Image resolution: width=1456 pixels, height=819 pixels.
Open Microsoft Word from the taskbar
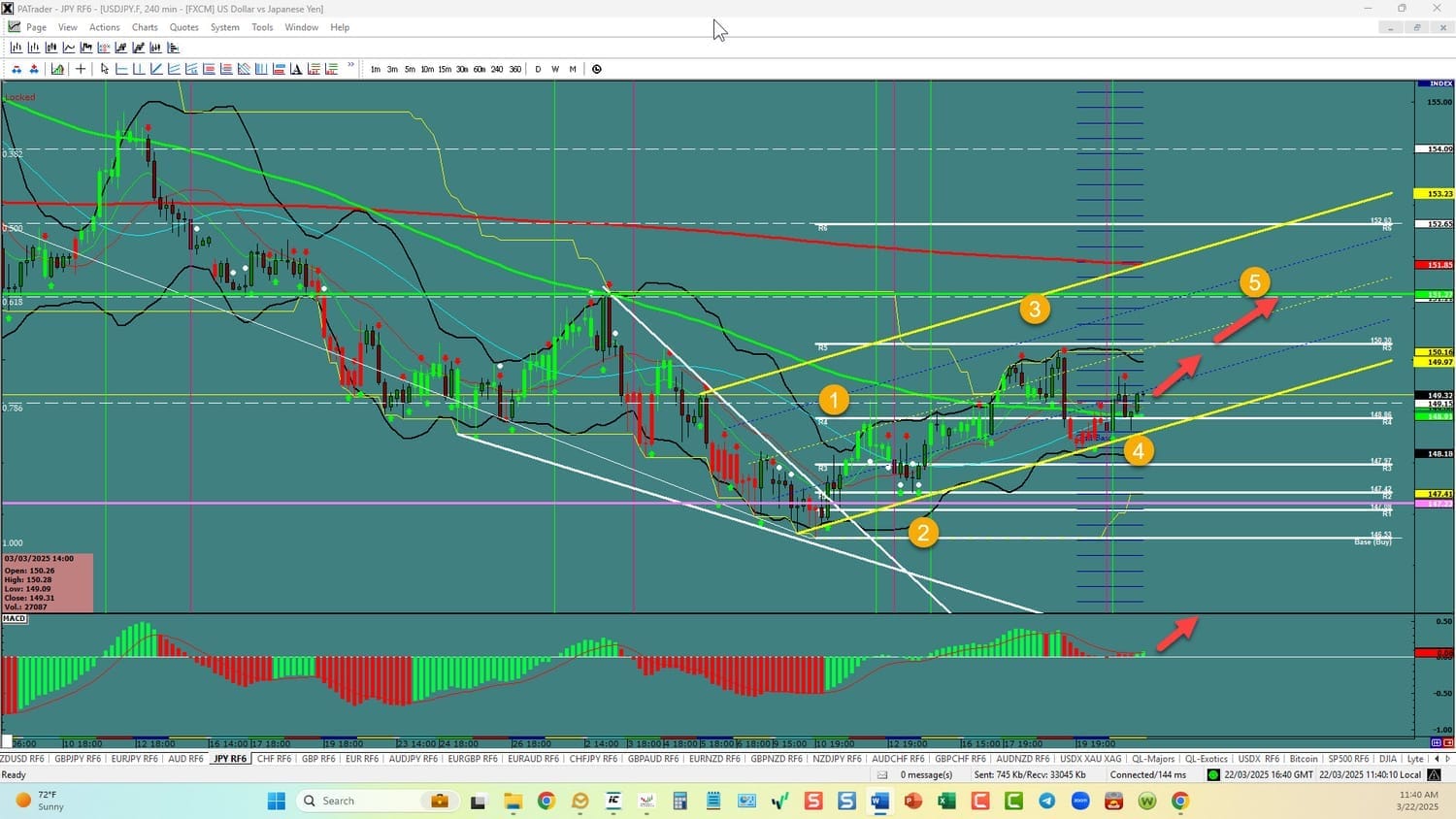pyautogui.click(x=879, y=801)
